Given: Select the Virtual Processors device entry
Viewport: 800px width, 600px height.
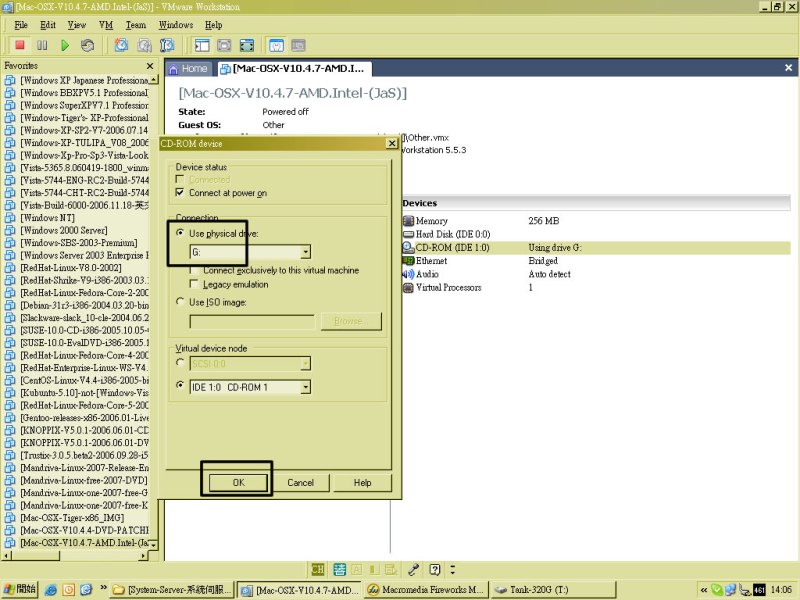Looking at the screenshot, I should click(x=442, y=287).
